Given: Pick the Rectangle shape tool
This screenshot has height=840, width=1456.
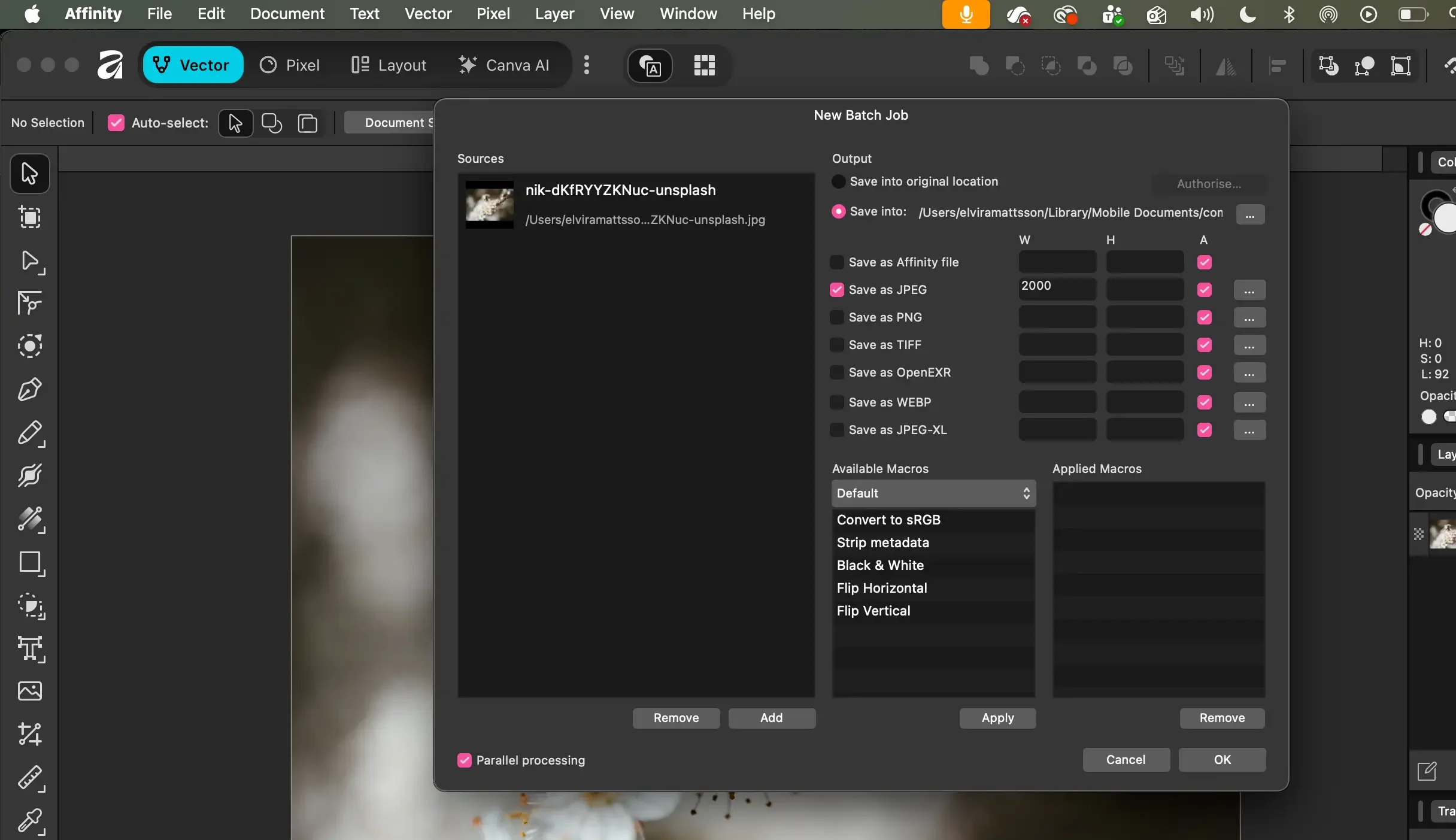Looking at the screenshot, I should coord(29,563).
